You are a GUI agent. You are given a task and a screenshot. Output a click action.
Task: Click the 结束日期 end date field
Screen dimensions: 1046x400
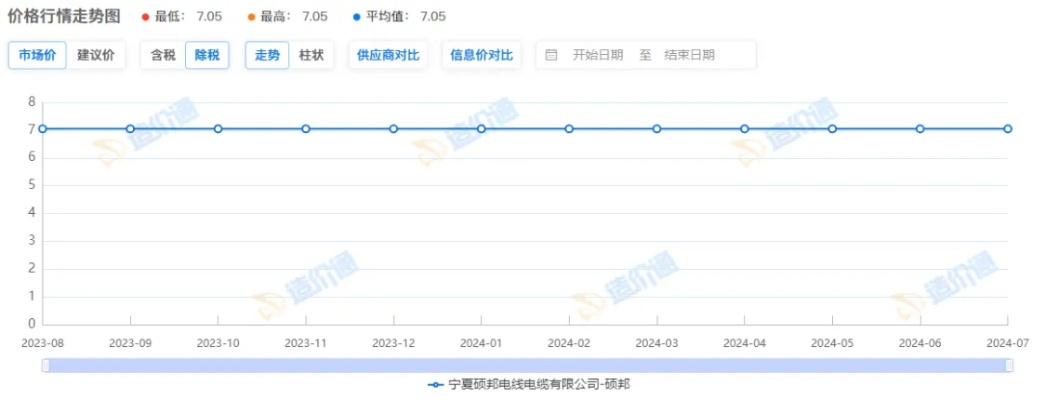point(689,55)
